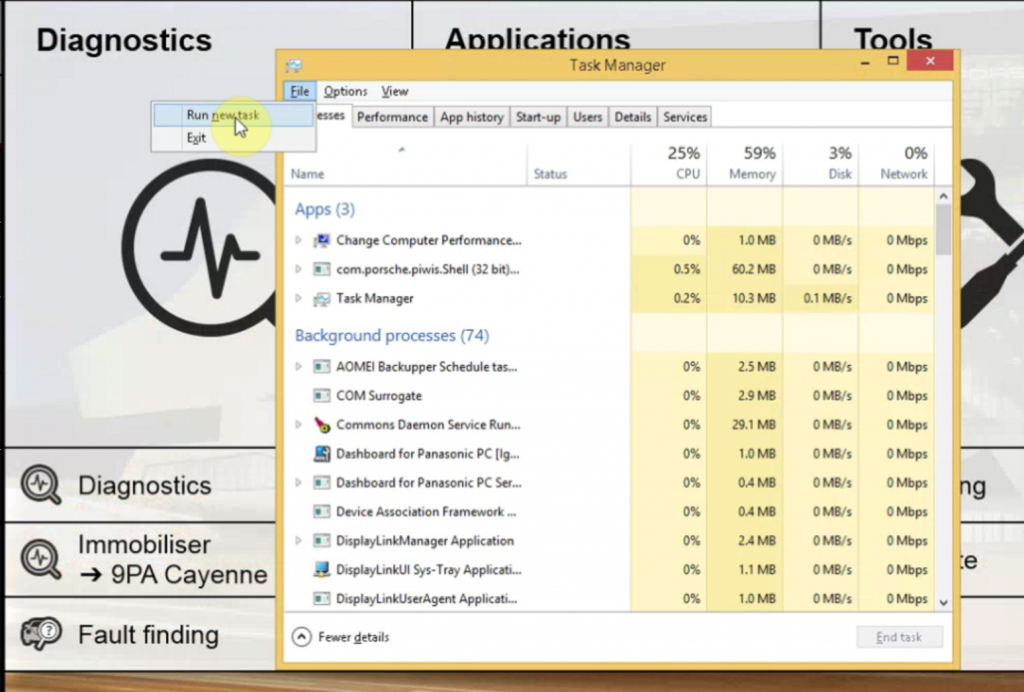The width and height of the screenshot is (1024, 692).
Task: Click the DisplayLinkUserAgent Application icon
Action: click(321, 599)
